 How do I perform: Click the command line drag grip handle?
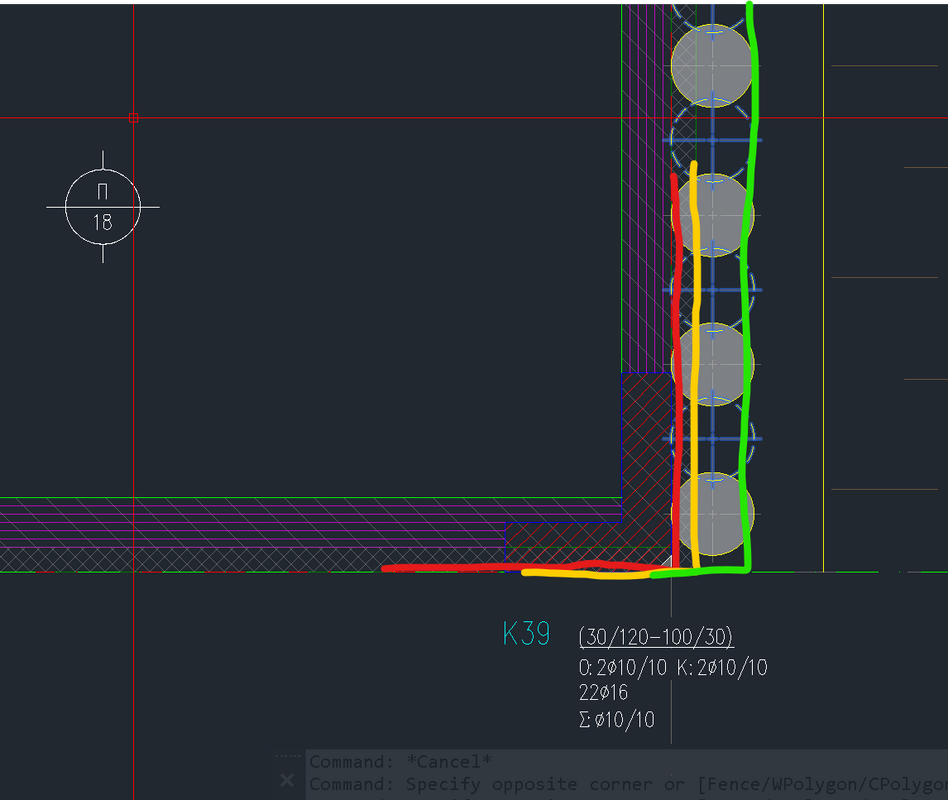click(287, 757)
